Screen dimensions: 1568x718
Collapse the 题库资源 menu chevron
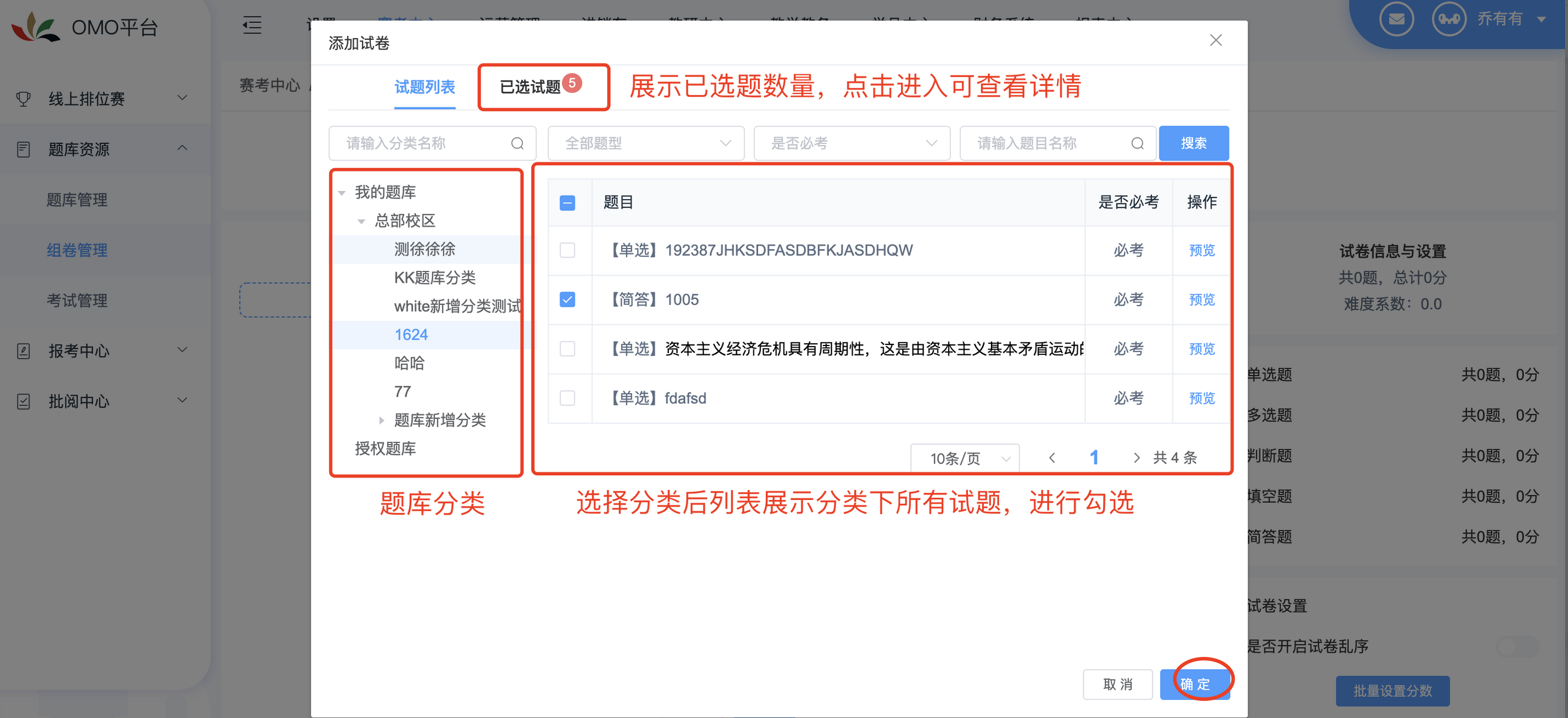[x=182, y=148]
